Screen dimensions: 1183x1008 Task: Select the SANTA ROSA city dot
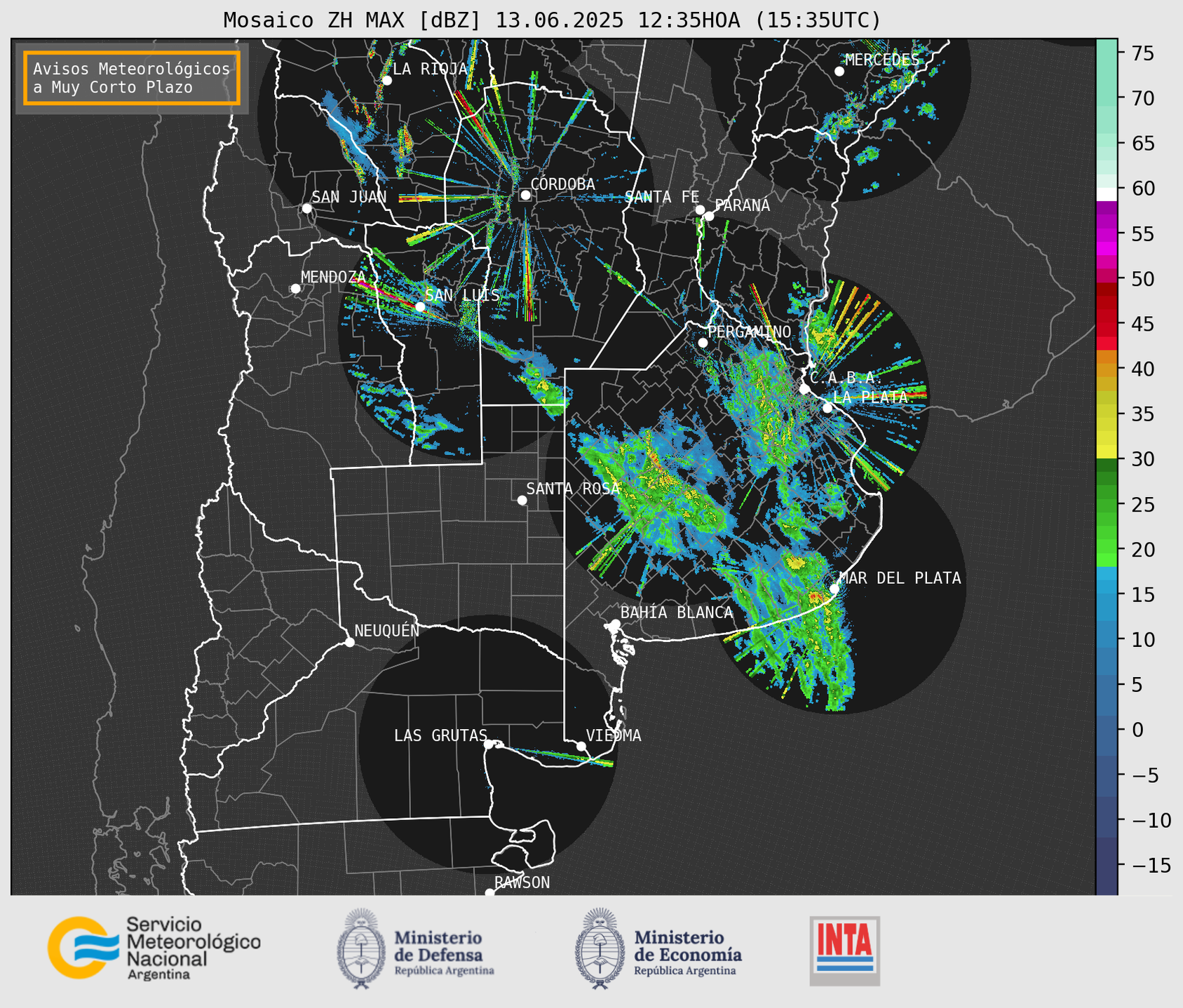(522, 500)
